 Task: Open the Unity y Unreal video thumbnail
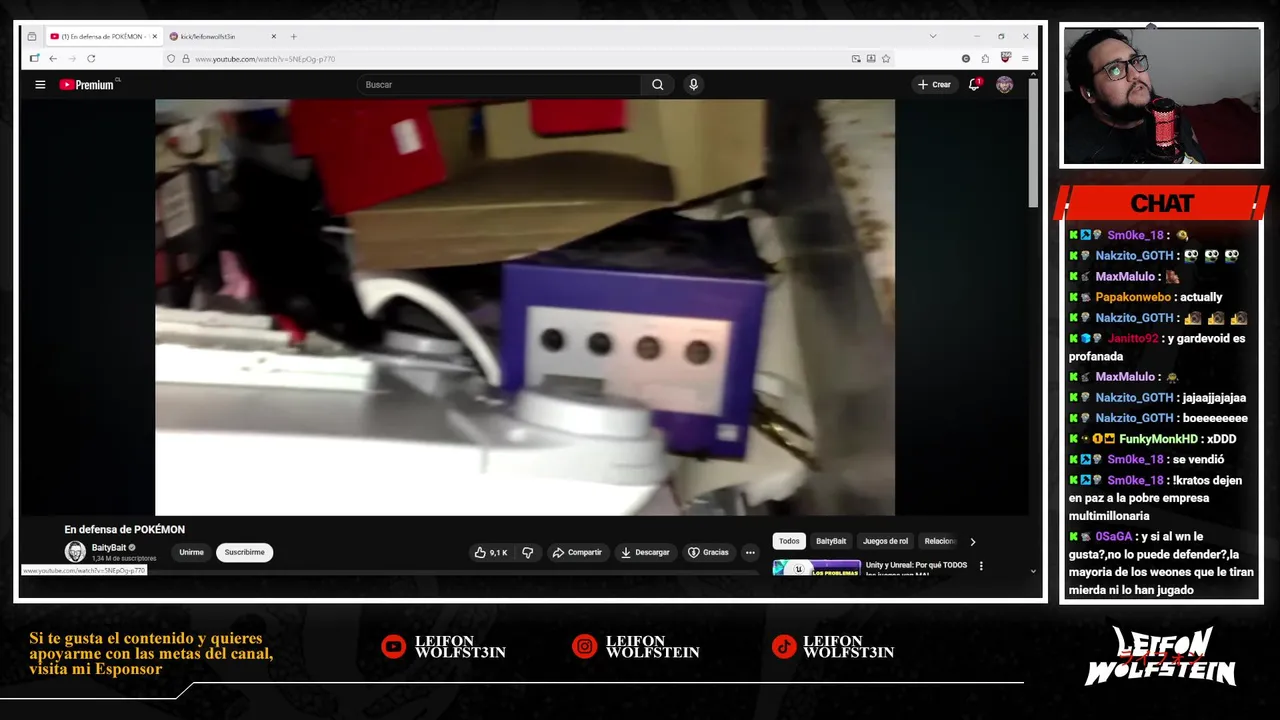coord(816,568)
